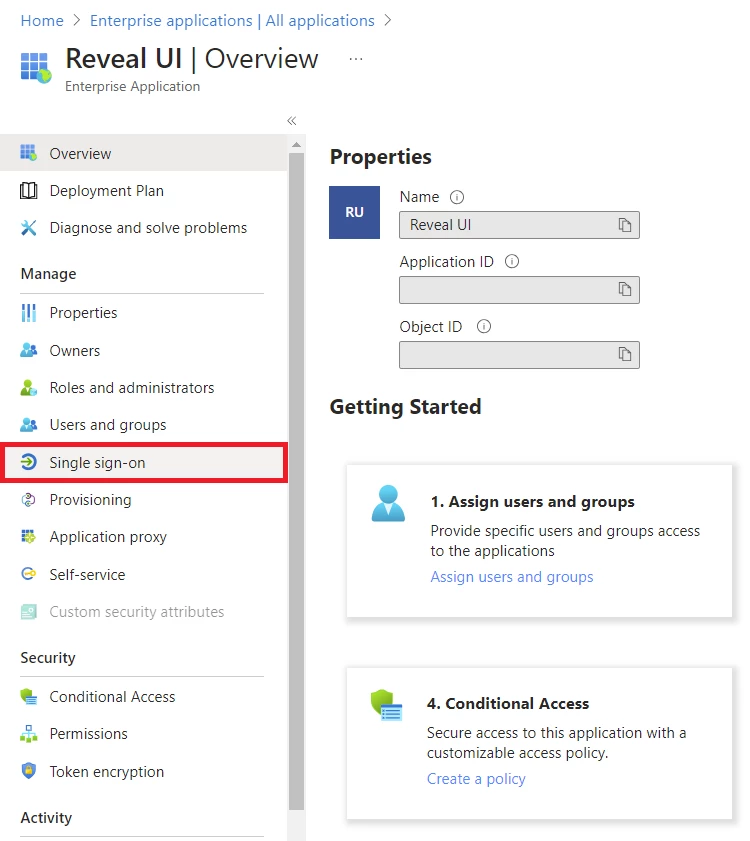Click the shield icon in Conditional Access card

(x=386, y=705)
